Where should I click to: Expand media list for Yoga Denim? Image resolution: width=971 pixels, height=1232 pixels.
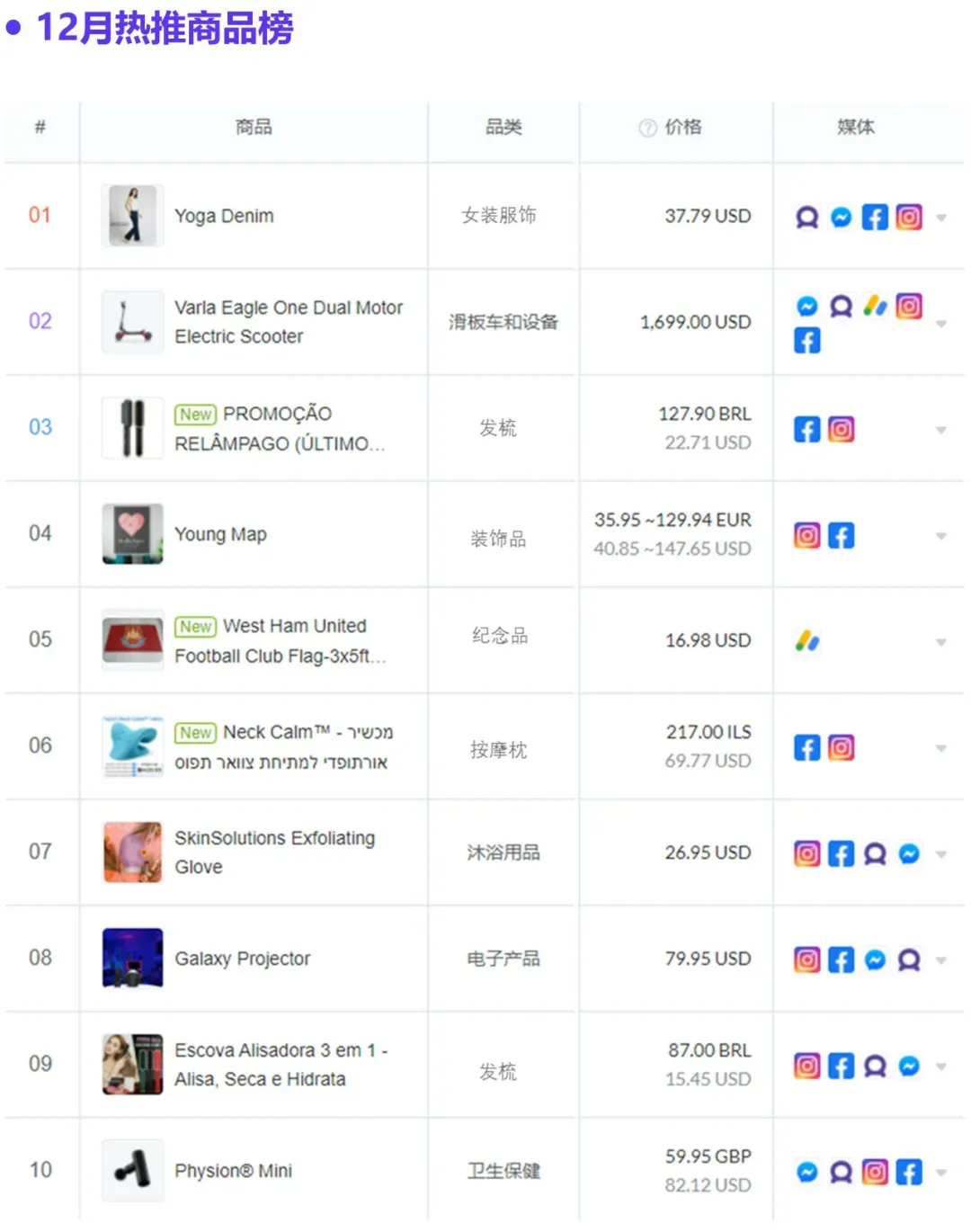(941, 218)
